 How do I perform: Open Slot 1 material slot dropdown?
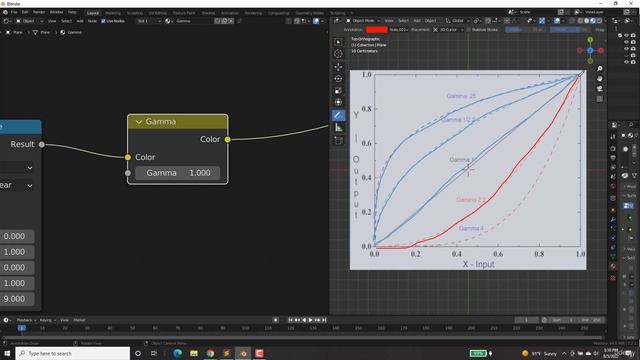(x=149, y=21)
